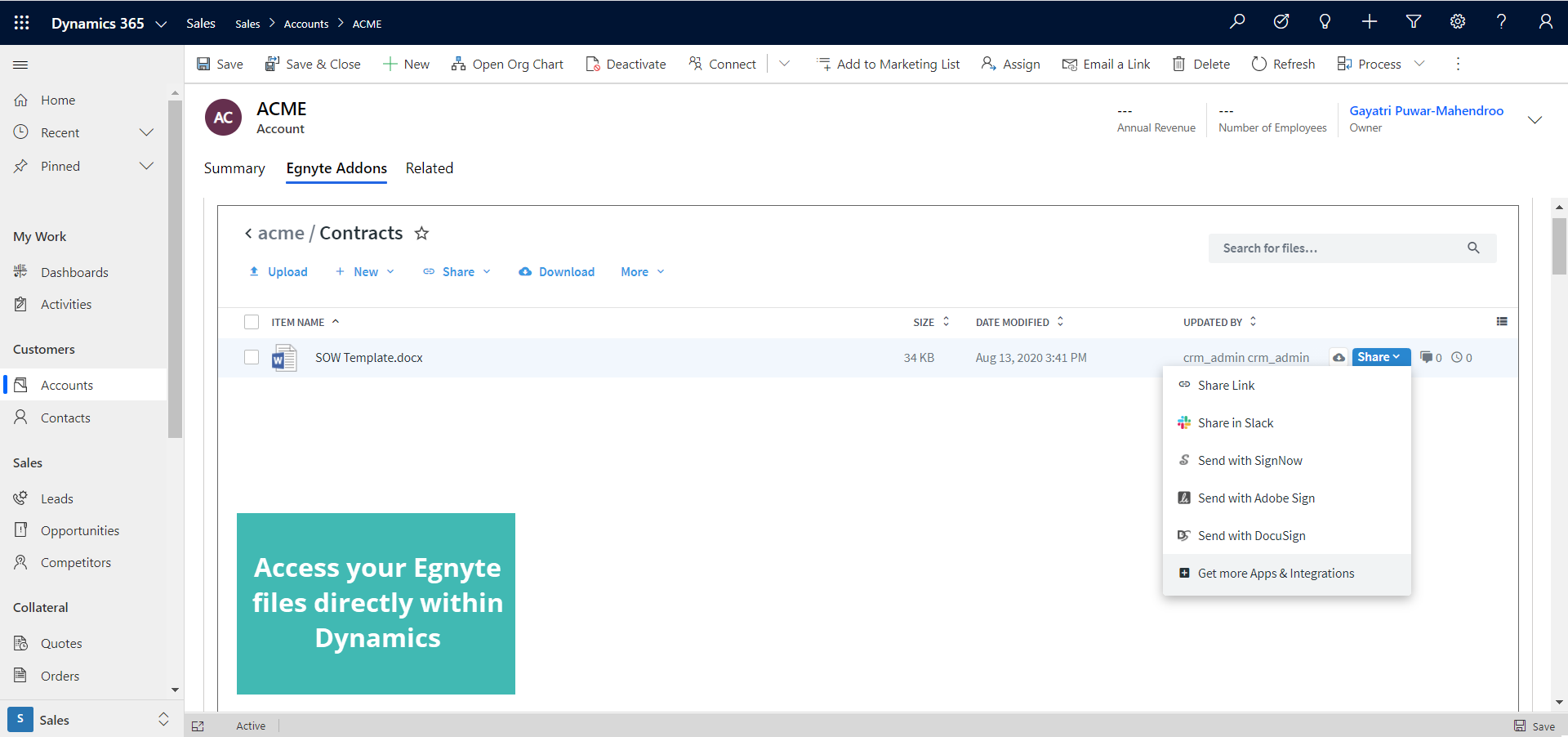Screen dimensions: 1568x737
Task: Click the SOW Template Word document icon
Action: [284, 358]
